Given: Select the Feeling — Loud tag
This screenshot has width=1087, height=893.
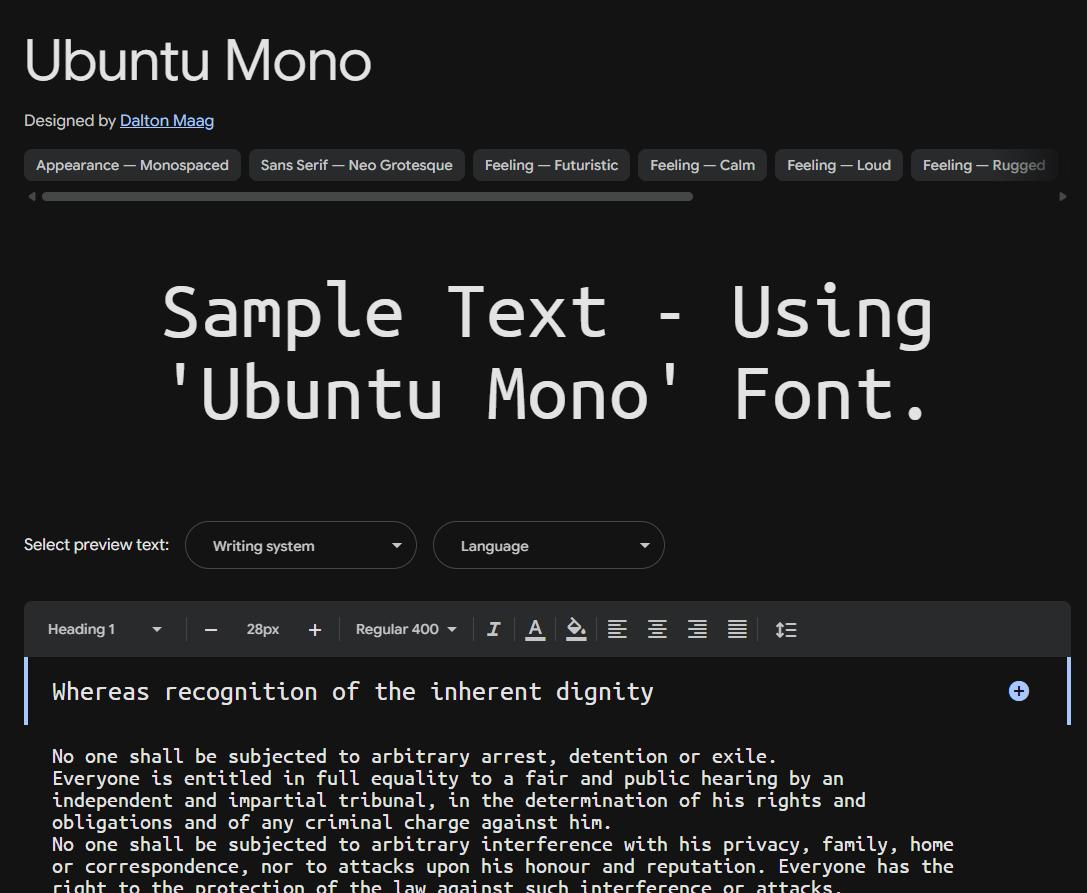Looking at the screenshot, I should tap(839, 165).
